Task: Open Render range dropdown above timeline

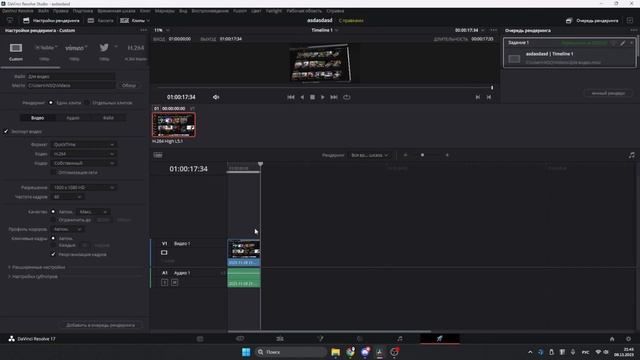Action: [x=369, y=155]
